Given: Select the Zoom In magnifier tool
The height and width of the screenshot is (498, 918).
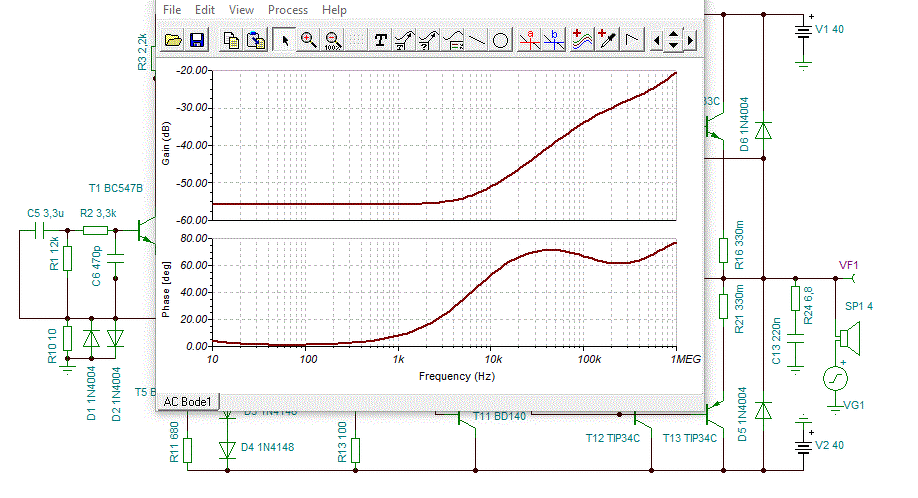Looking at the screenshot, I should click(309, 40).
